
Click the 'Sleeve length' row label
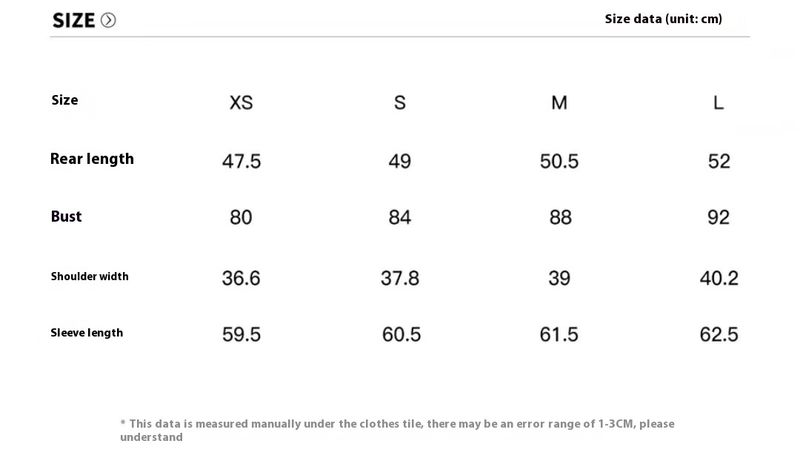click(87, 333)
